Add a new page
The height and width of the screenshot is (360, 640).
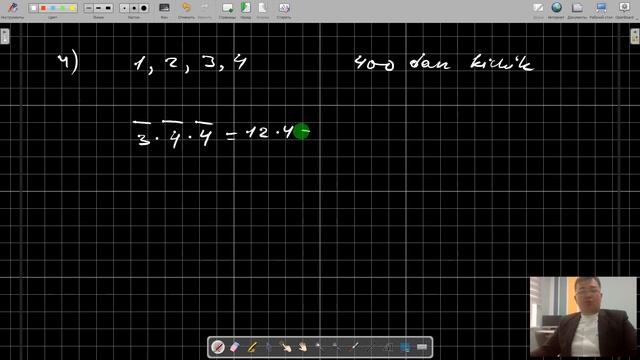point(227,8)
